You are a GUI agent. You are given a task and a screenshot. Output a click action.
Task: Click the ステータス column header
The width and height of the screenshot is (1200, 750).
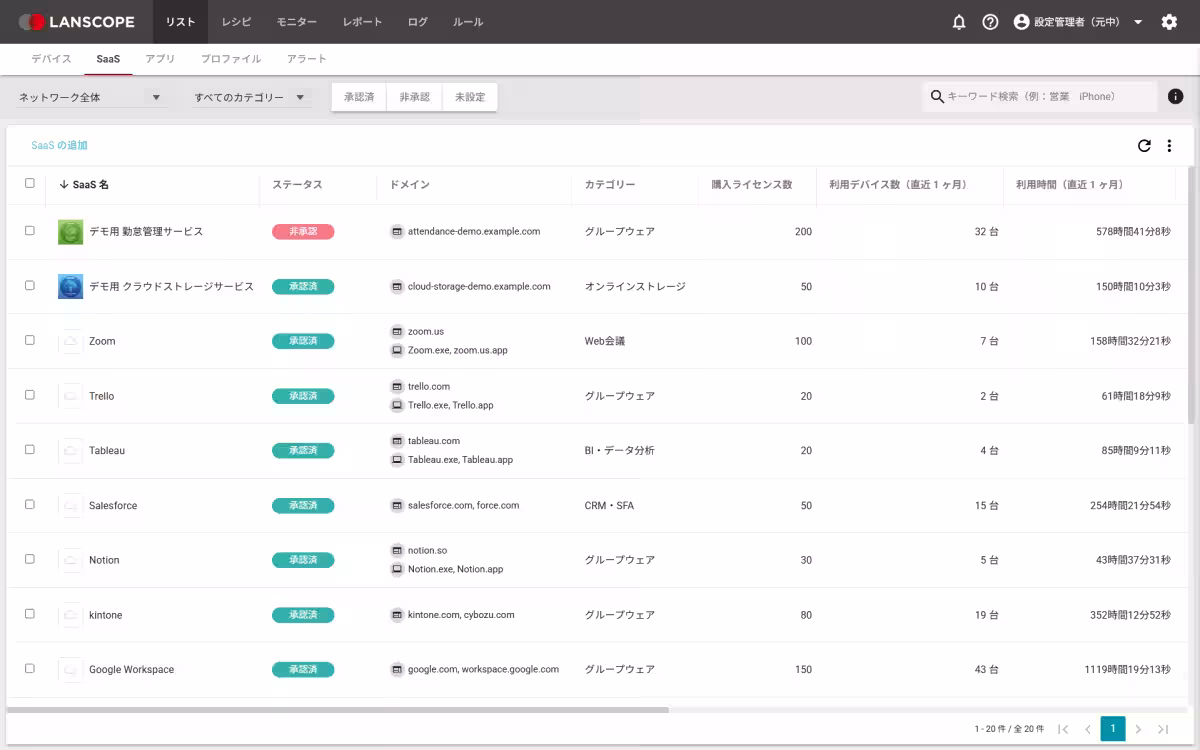[x=297, y=185]
